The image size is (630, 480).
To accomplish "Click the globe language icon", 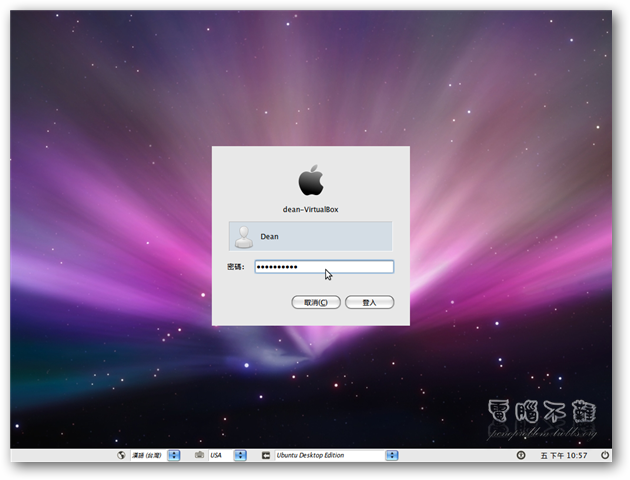I will [122, 455].
